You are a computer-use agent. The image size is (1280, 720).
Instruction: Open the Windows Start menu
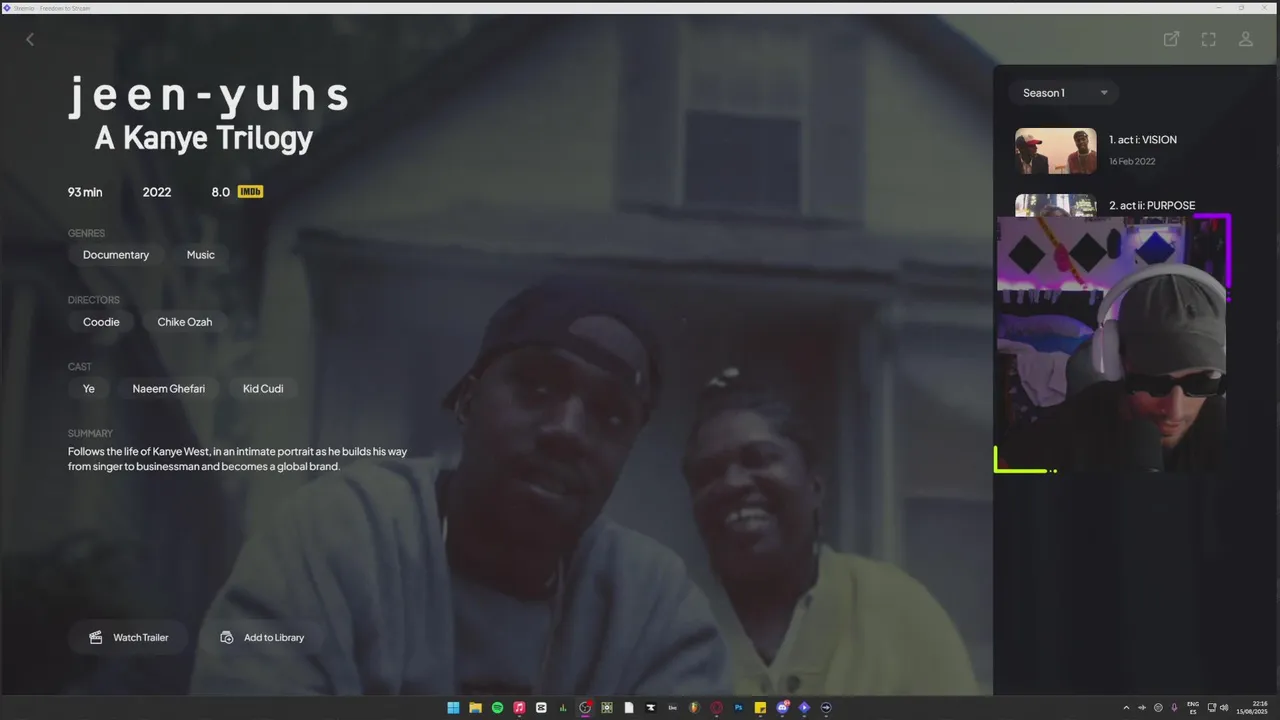coord(453,708)
